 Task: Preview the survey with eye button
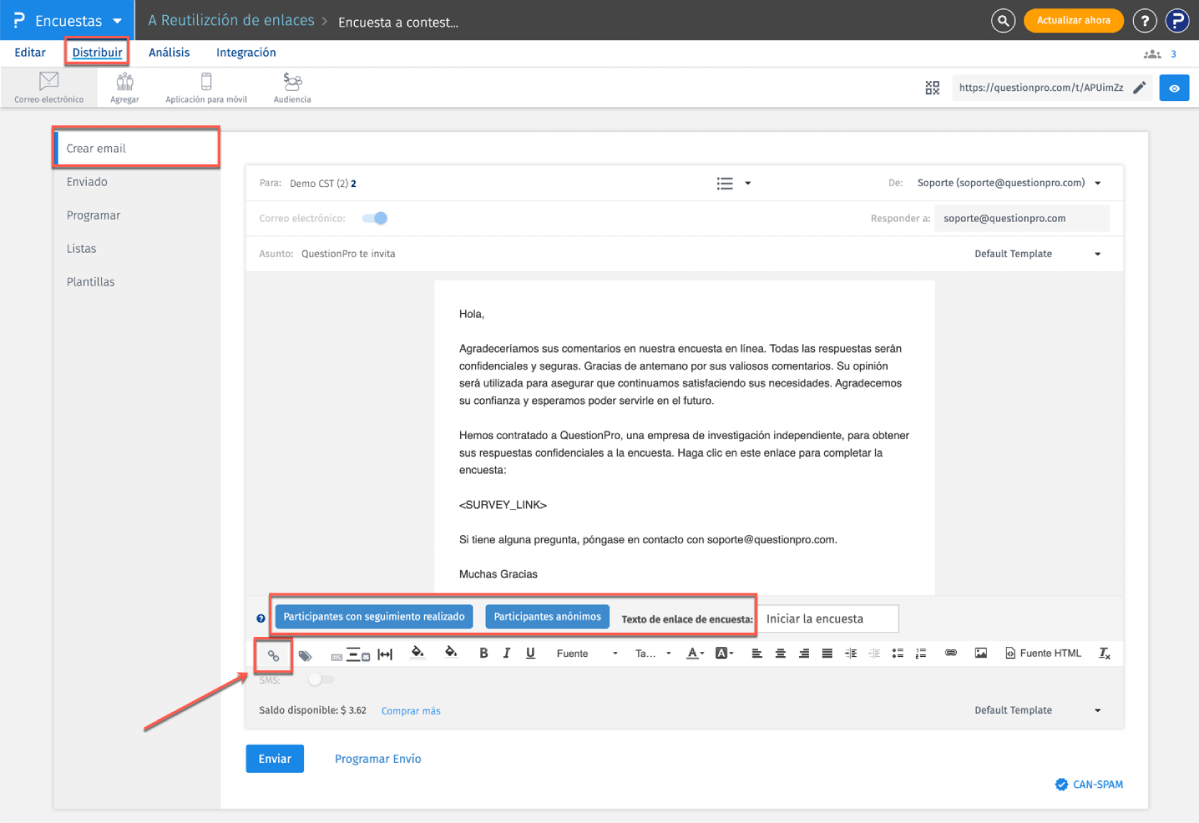point(1174,88)
